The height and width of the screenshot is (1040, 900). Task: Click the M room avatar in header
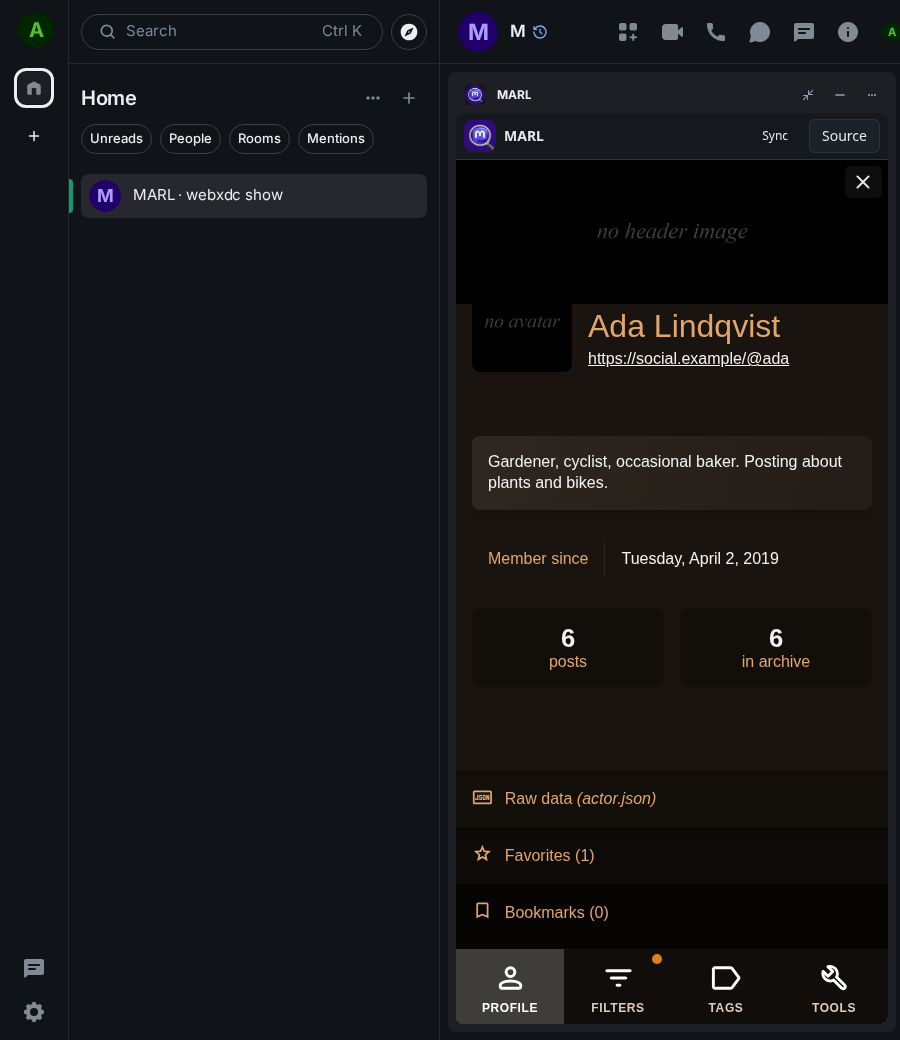[x=478, y=32]
